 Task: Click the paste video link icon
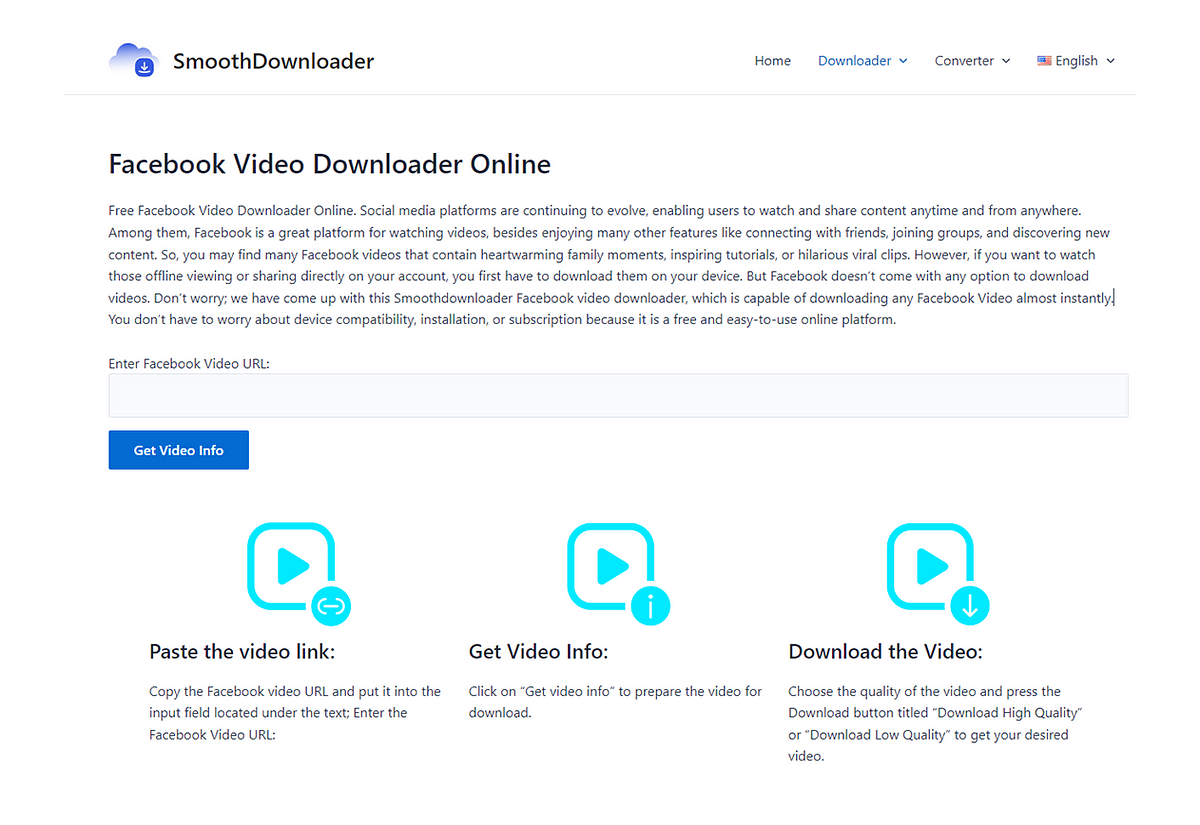coord(298,572)
